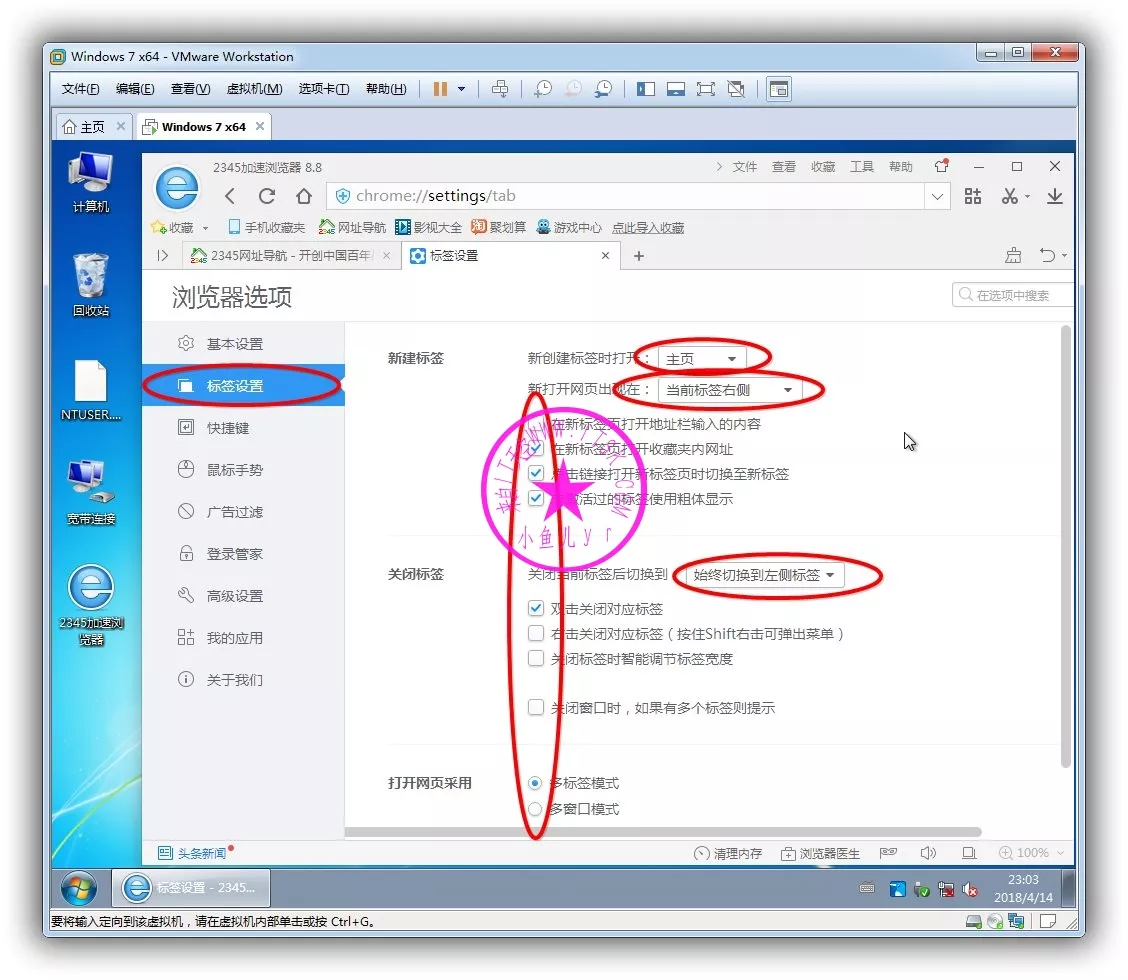1128x980 pixels.
Task: Enable double-click to close tab checkbox
Action: (536, 608)
